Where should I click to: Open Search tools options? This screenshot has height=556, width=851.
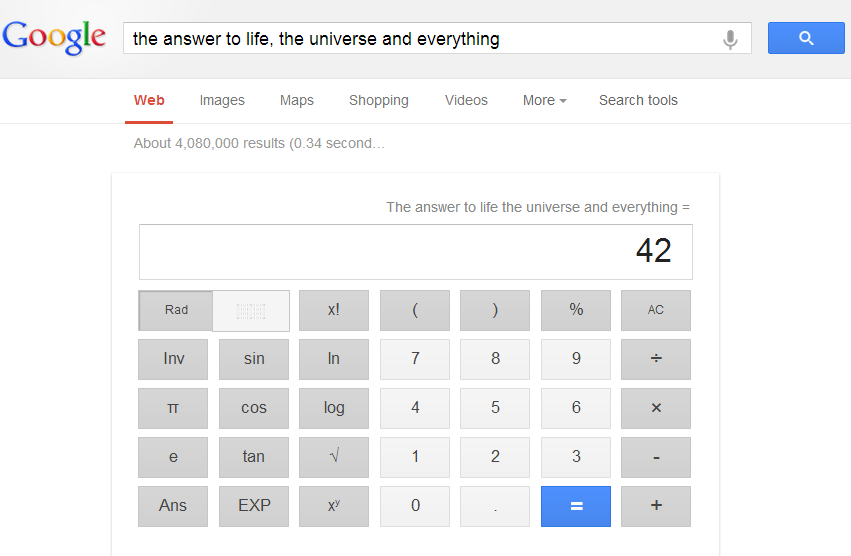coord(638,100)
